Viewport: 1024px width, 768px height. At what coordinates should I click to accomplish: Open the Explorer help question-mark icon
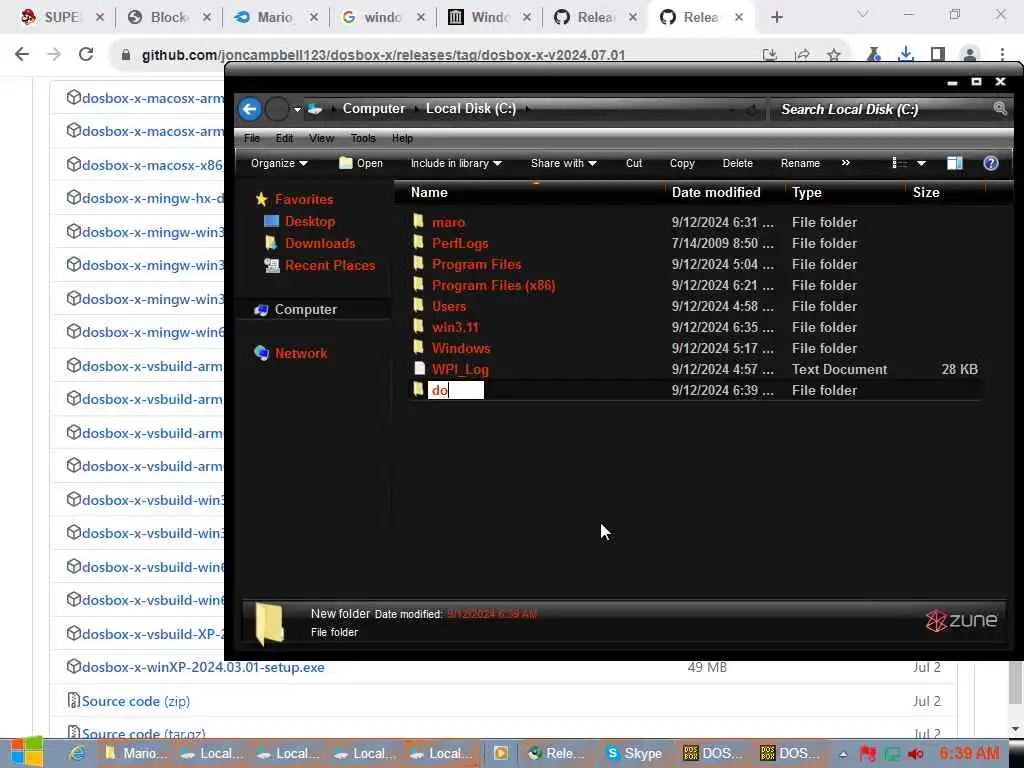click(x=990, y=163)
